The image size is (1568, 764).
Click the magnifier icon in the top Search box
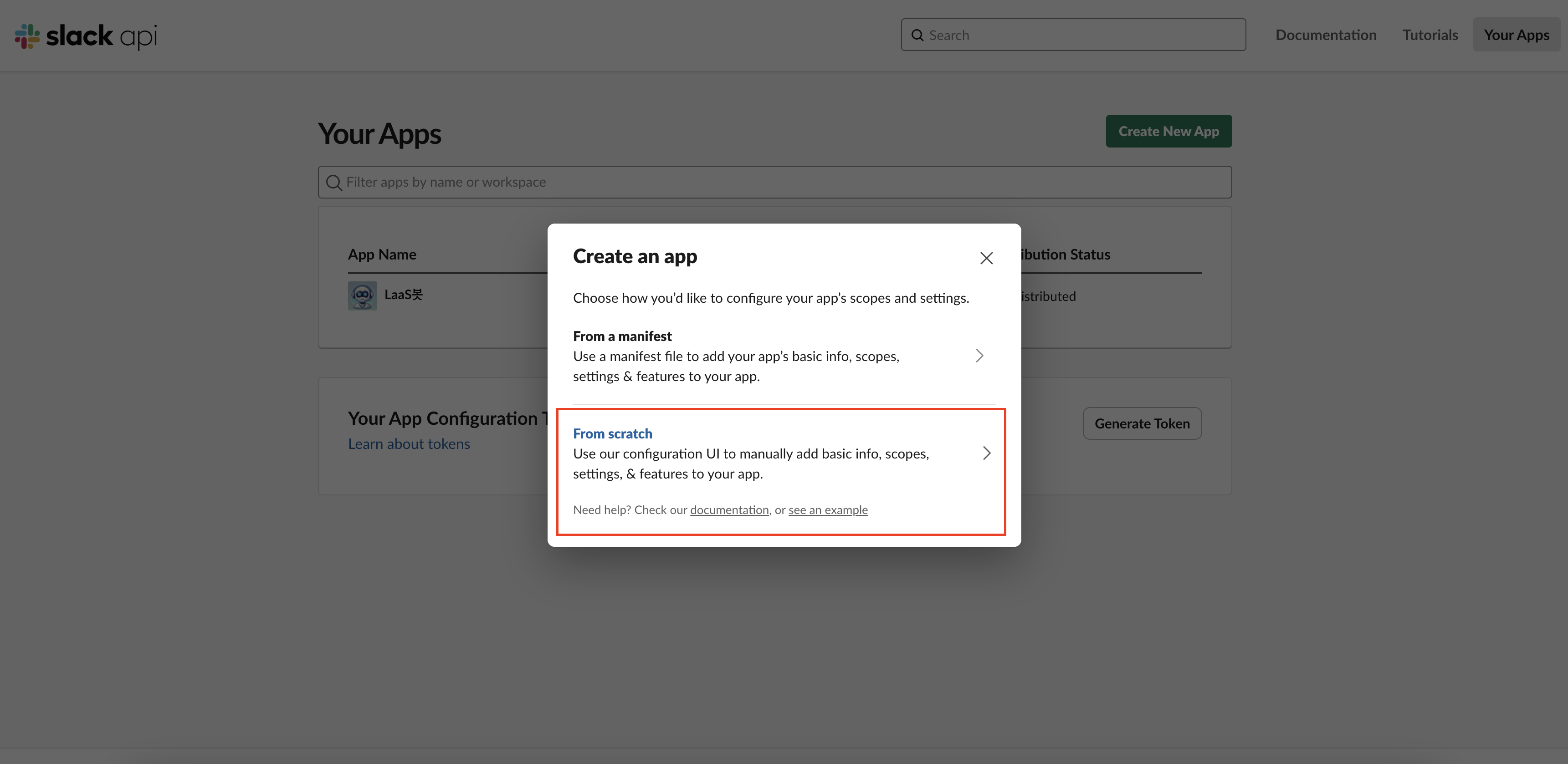(917, 35)
